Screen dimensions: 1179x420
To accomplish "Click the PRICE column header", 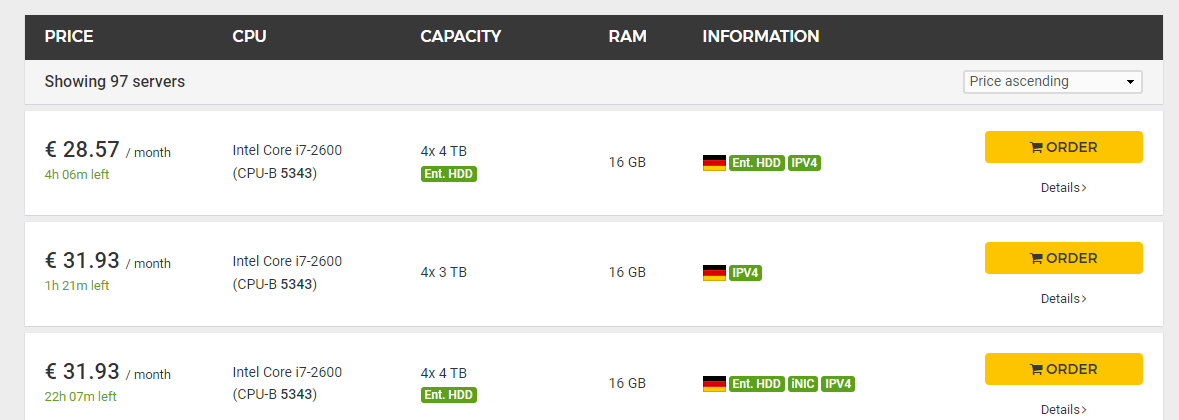I will 69,37.
